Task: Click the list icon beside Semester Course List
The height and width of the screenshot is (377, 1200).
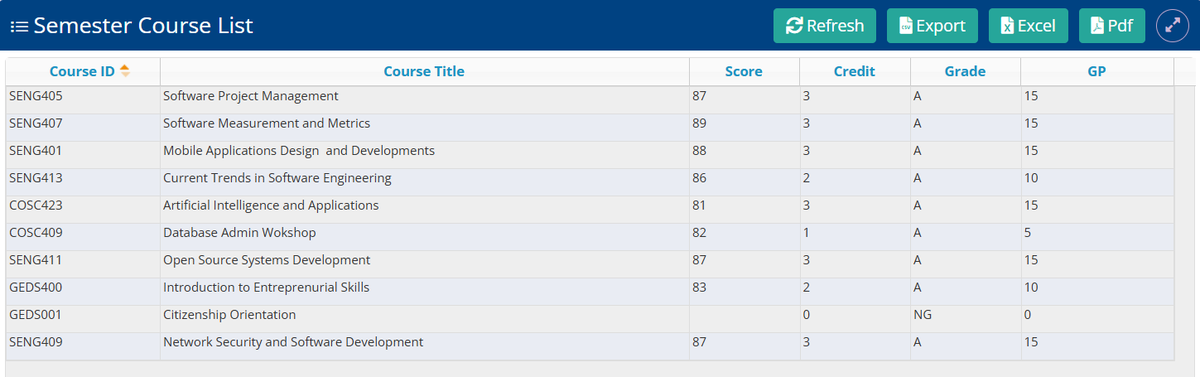Action: pos(18,26)
